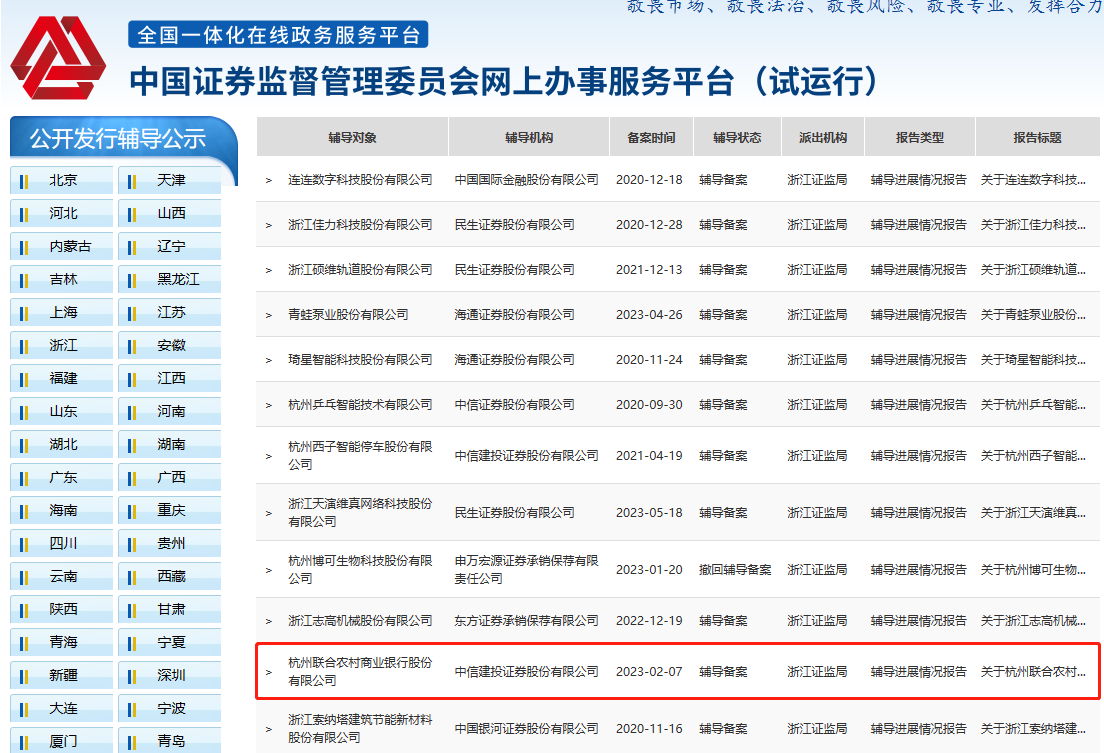Expand the 浙江佳力科技股份有限公司 row arrow
1104x753 pixels.
tap(268, 225)
